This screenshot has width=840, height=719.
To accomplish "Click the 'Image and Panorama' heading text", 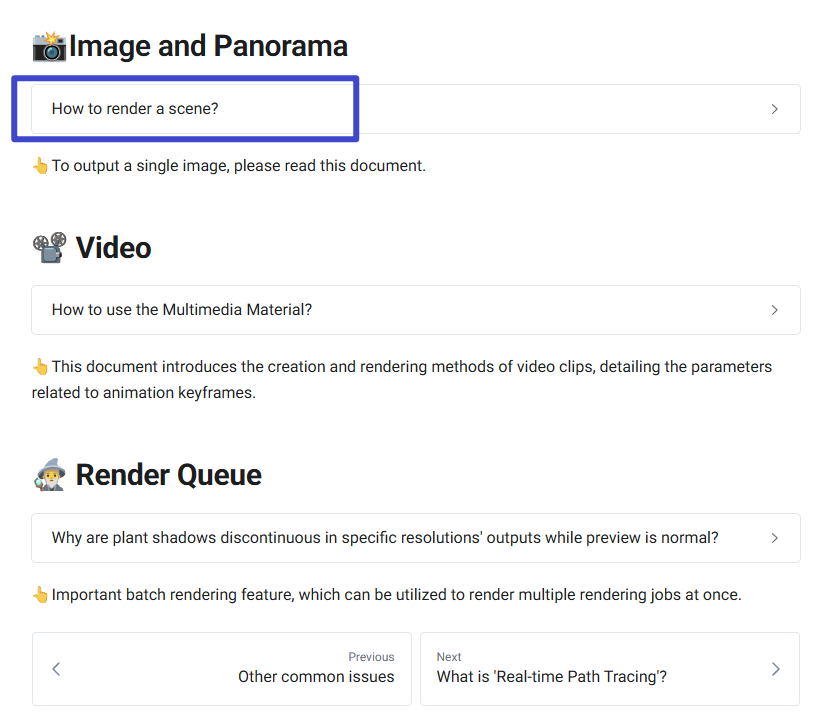I will (208, 46).
